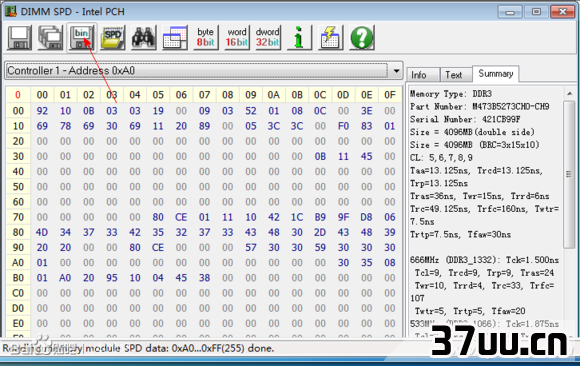The height and width of the screenshot is (366, 580).
Task: Select hex cell 38 in row B0
Action: [x=205, y=278]
